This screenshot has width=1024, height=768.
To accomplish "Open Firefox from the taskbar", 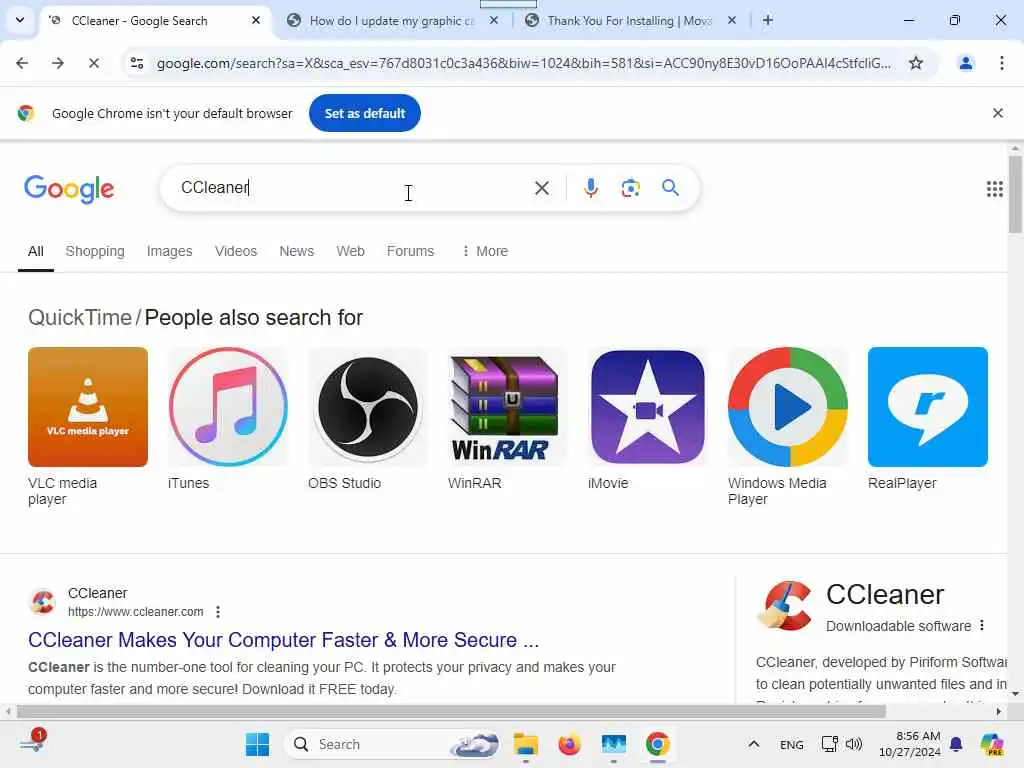I will coord(569,744).
